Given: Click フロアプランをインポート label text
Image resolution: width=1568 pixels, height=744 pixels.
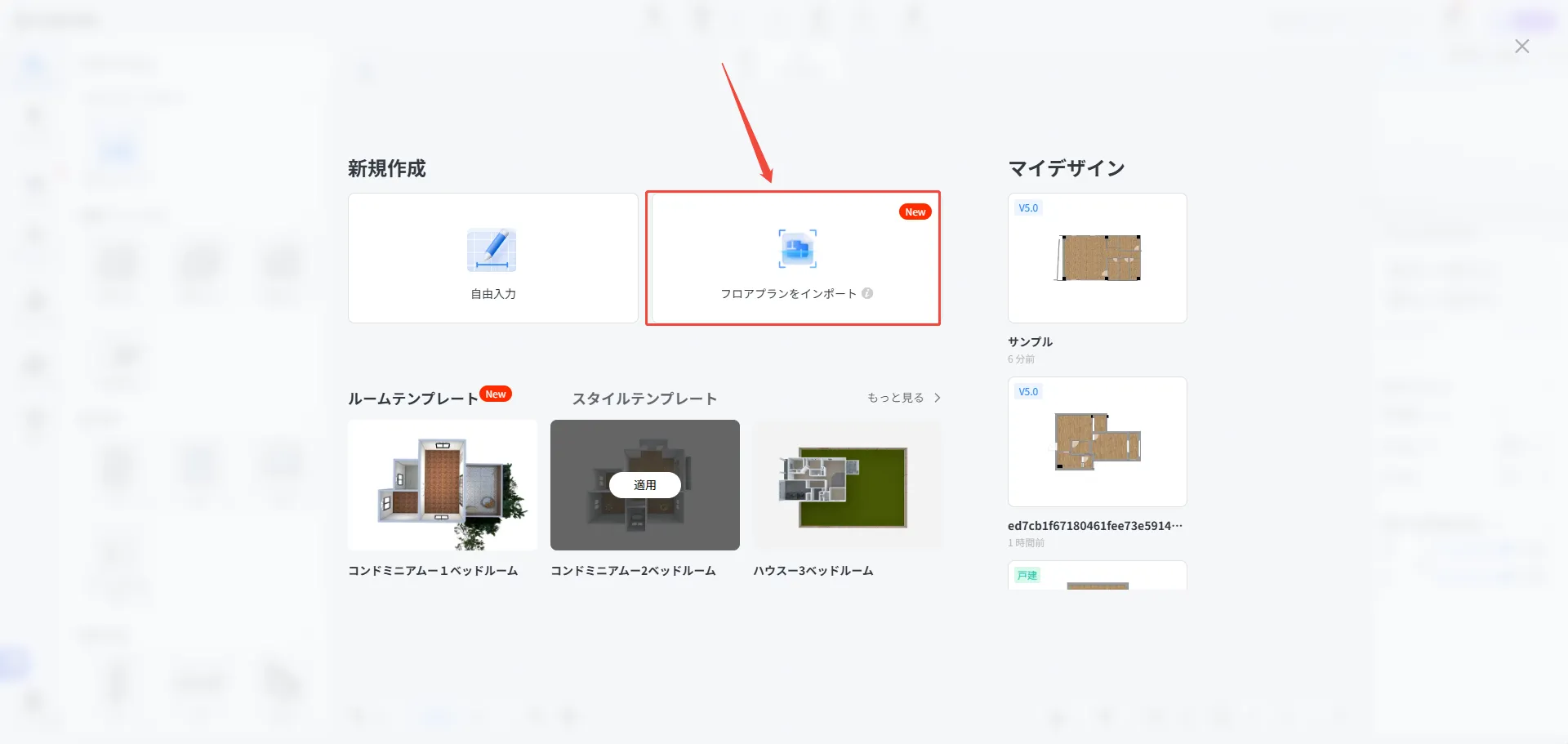Looking at the screenshot, I should pyautogui.click(x=788, y=294).
